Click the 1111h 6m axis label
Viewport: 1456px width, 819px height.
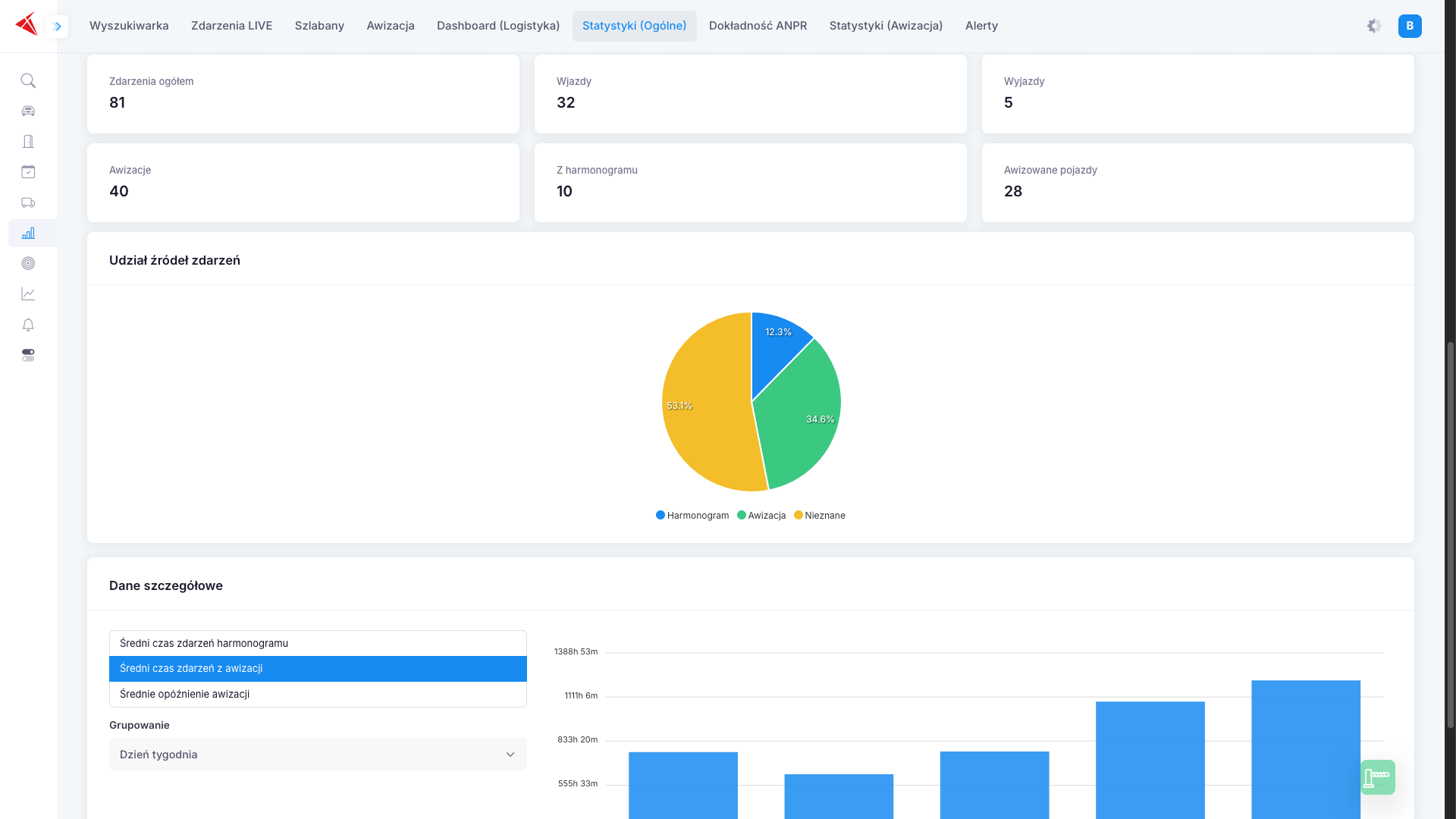point(581,695)
